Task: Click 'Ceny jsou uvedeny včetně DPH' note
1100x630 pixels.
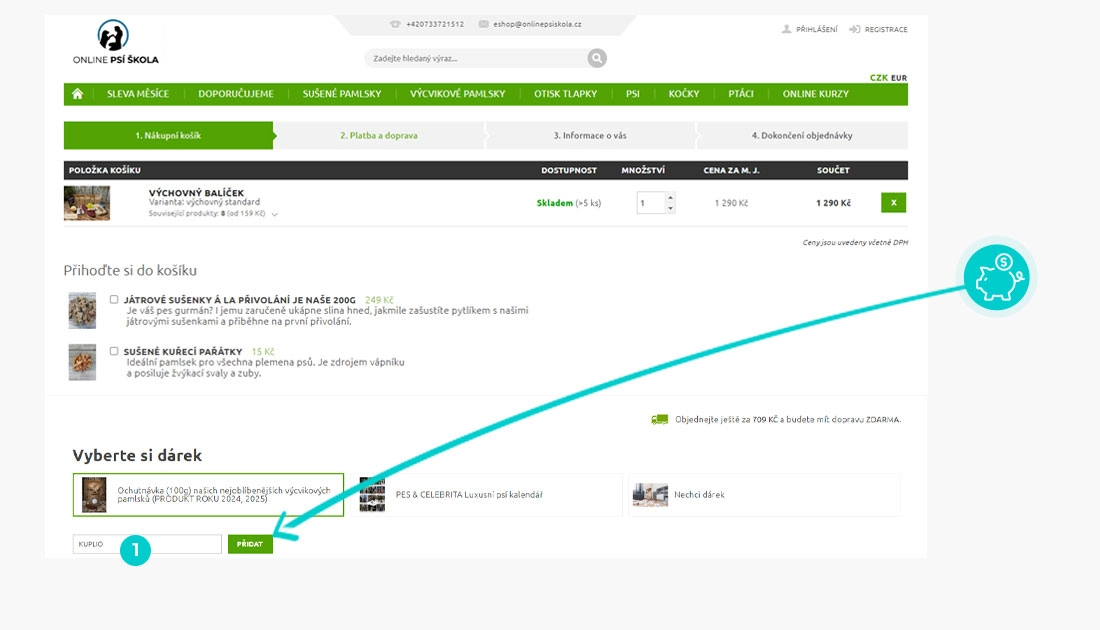Action: [x=855, y=242]
